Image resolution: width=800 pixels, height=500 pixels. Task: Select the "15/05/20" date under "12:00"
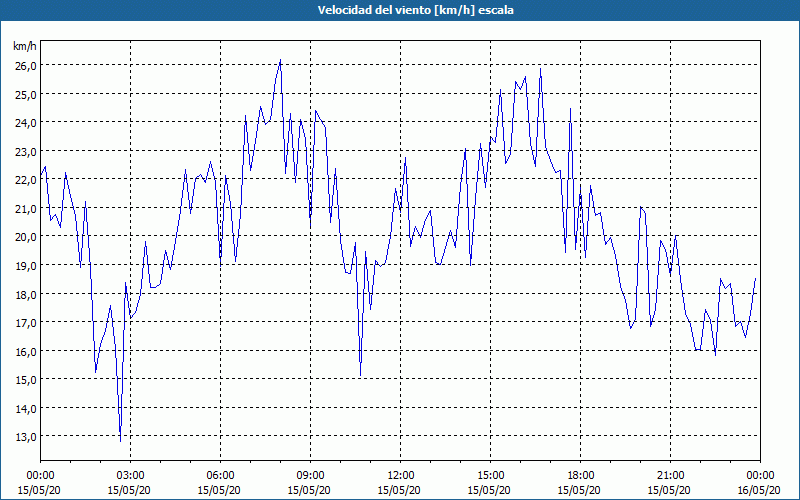coord(401,490)
